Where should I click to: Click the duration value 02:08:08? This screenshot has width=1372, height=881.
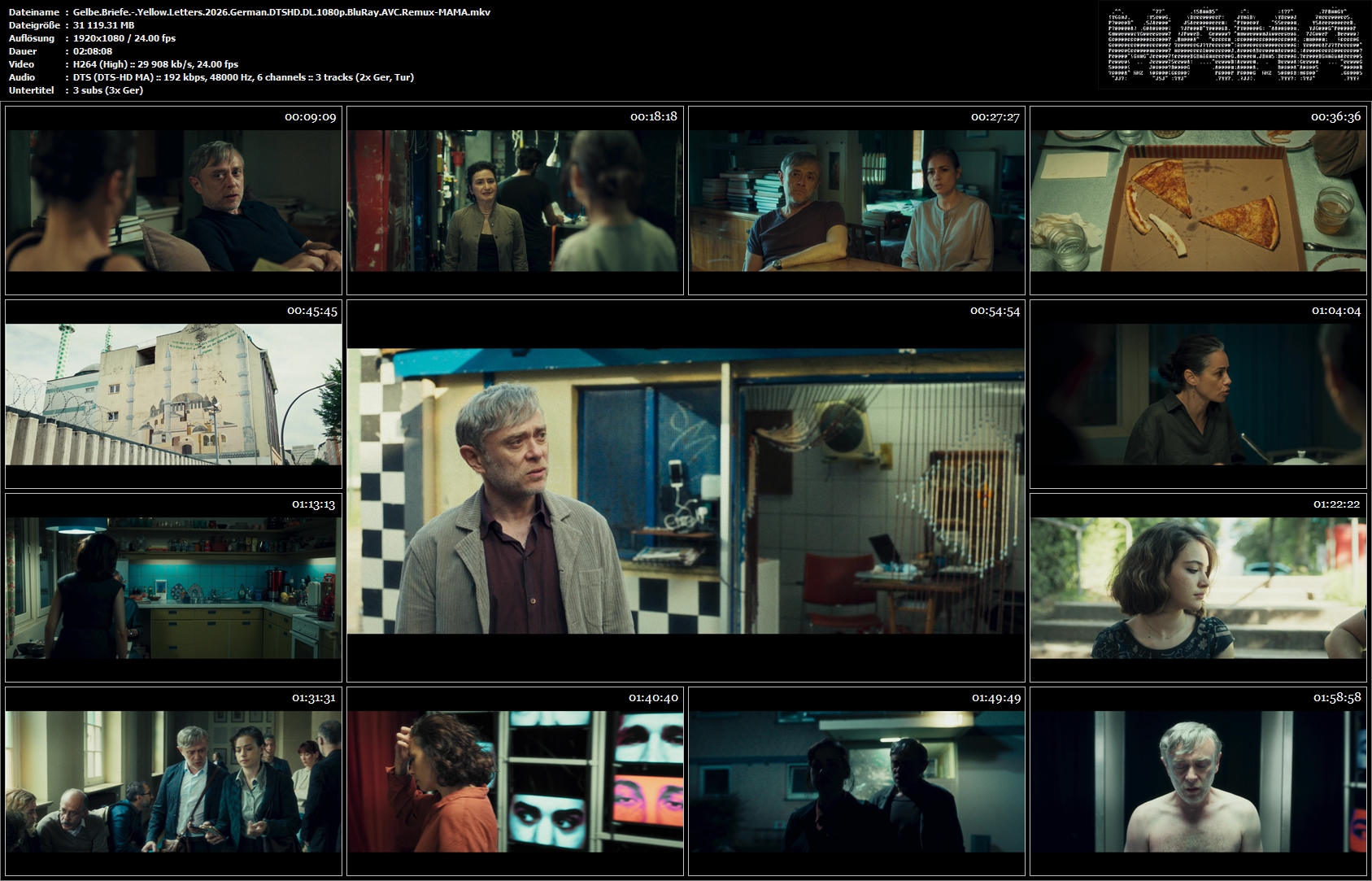[93, 51]
